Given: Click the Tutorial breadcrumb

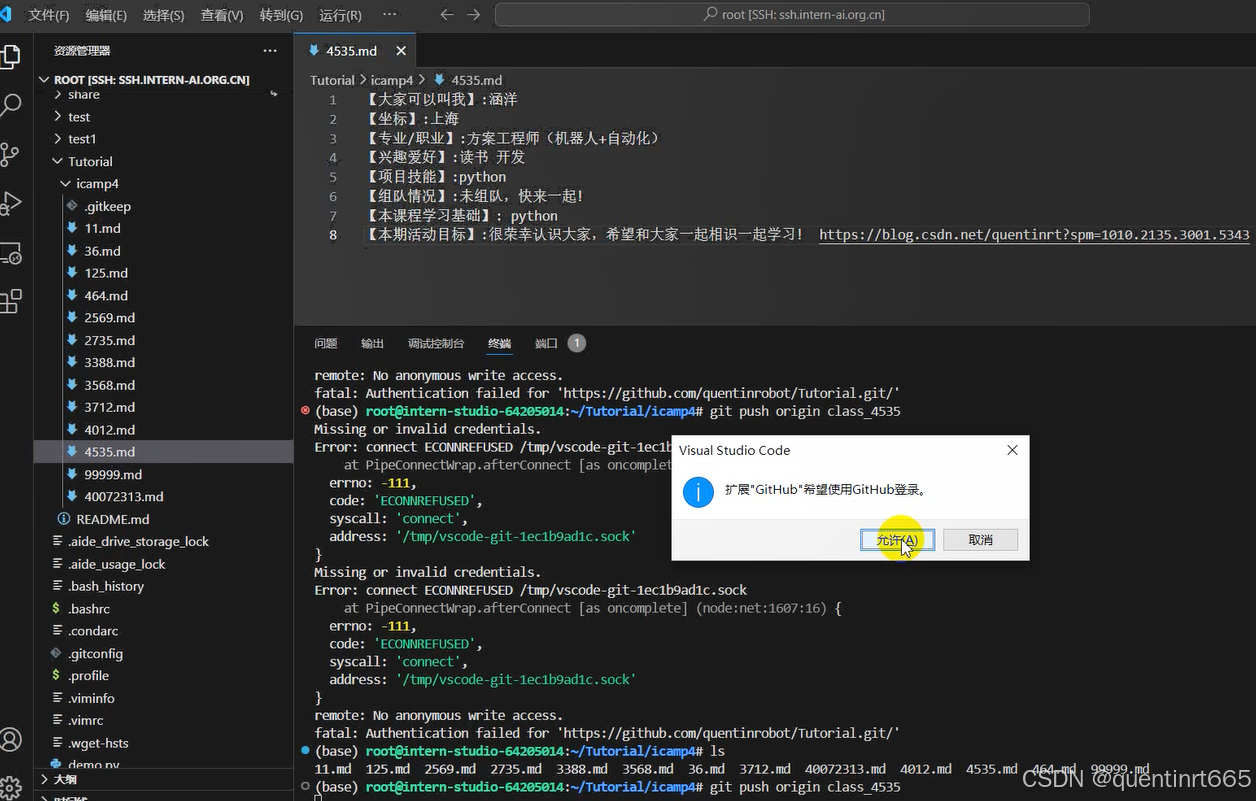Looking at the screenshot, I should click(332, 80).
